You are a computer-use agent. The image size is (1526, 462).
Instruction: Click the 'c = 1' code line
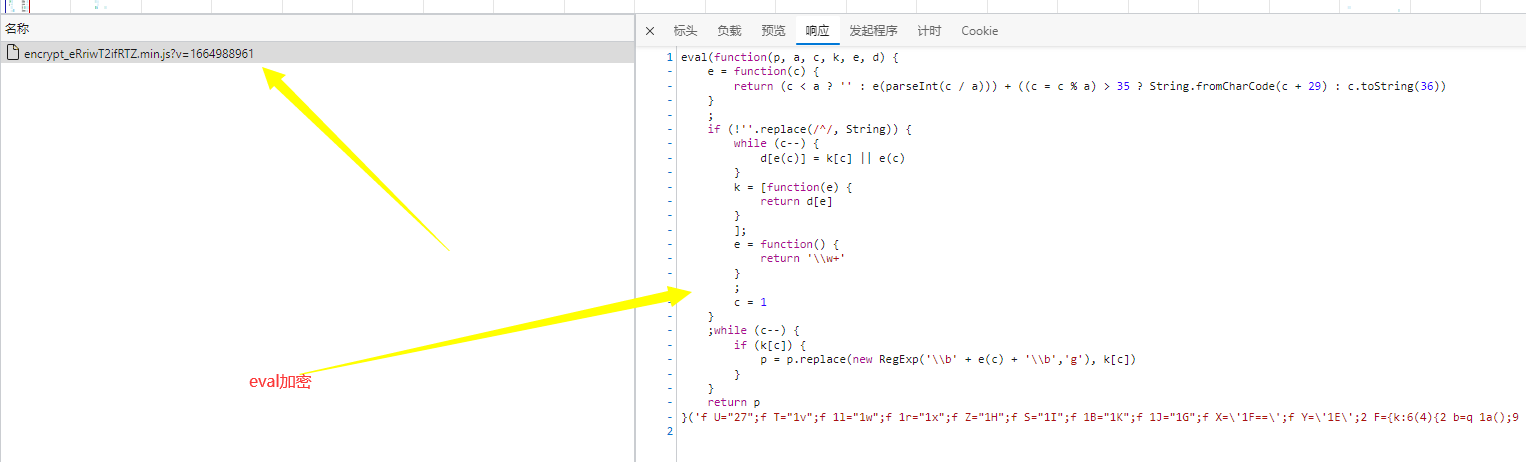pyautogui.click(x=749, y=302)
